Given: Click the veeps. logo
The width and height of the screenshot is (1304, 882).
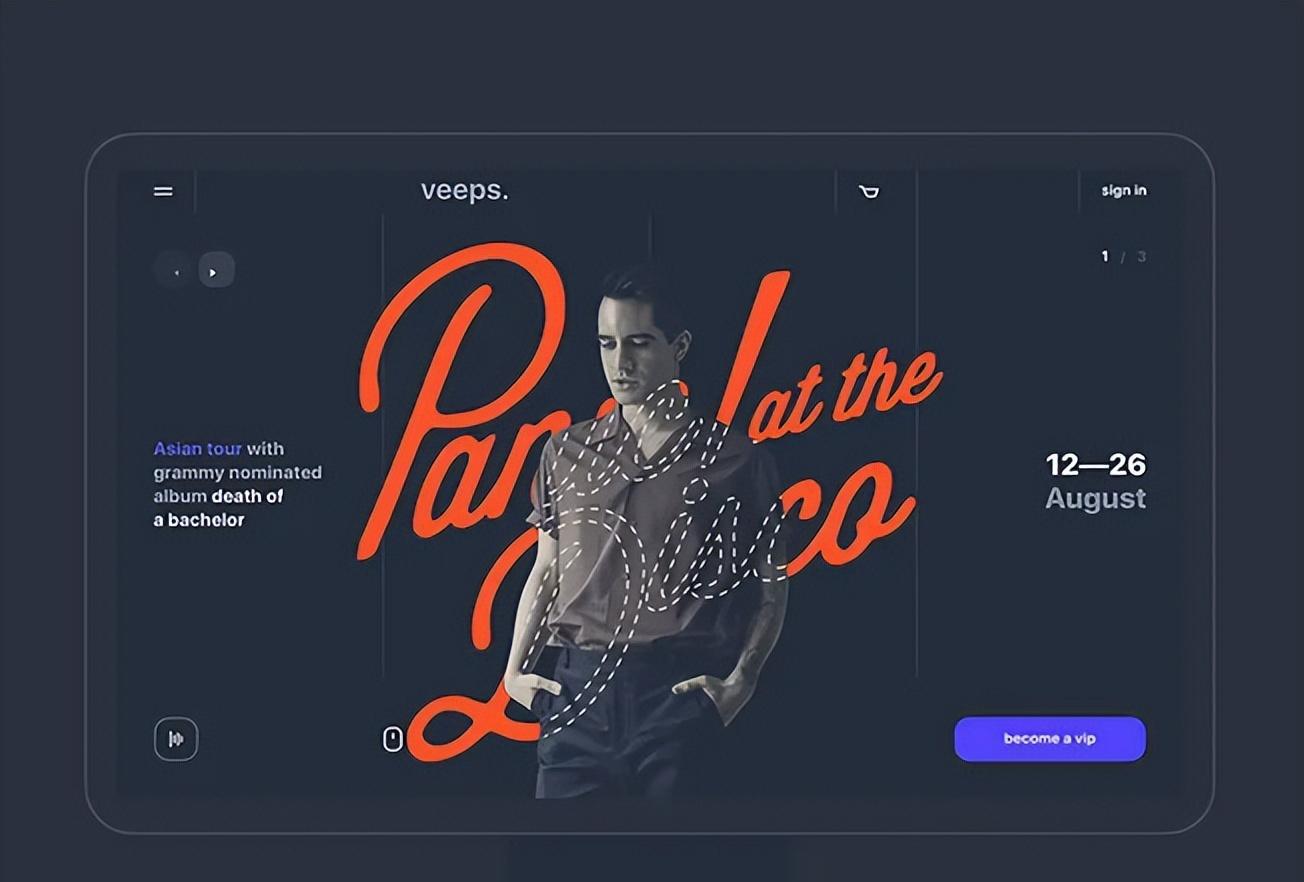Looking at the screenshot, I should [465, 190].
